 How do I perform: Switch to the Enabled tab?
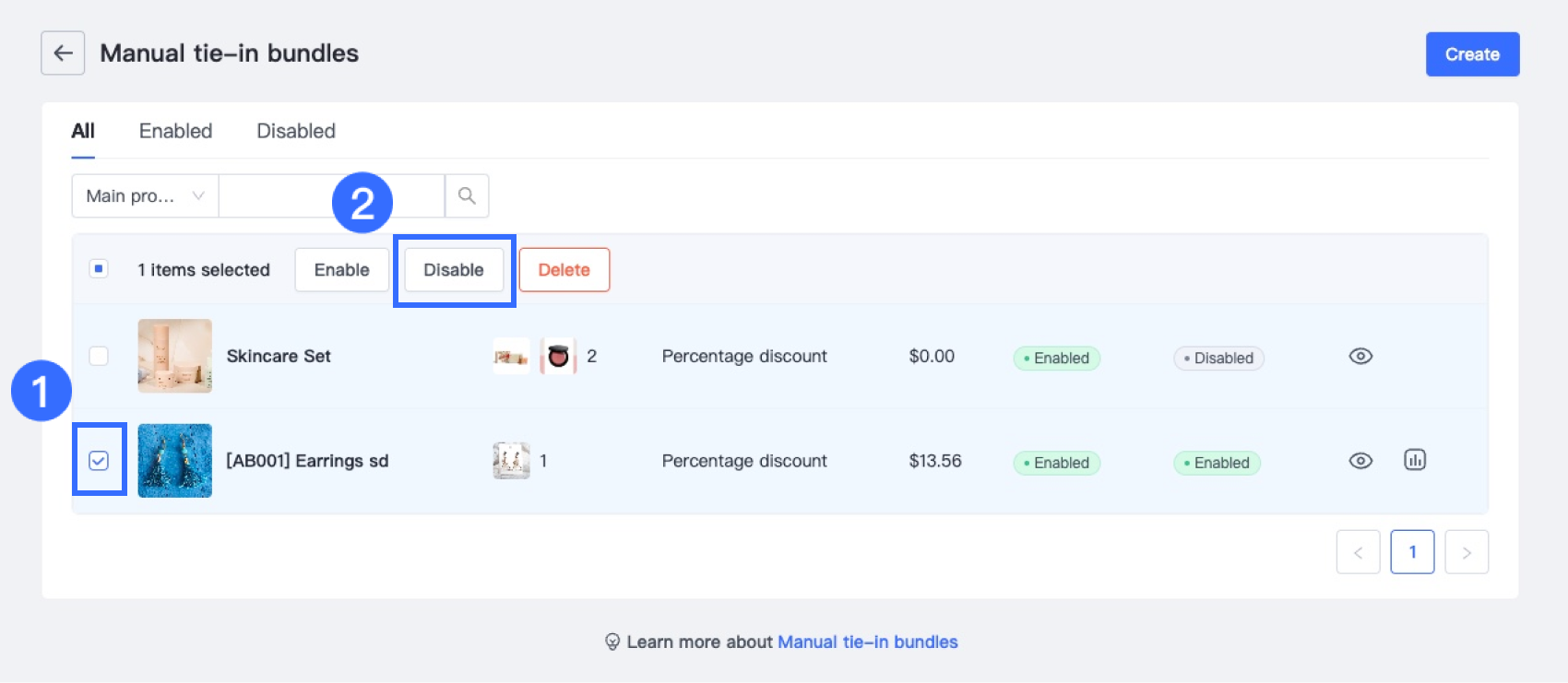(175, 131)
